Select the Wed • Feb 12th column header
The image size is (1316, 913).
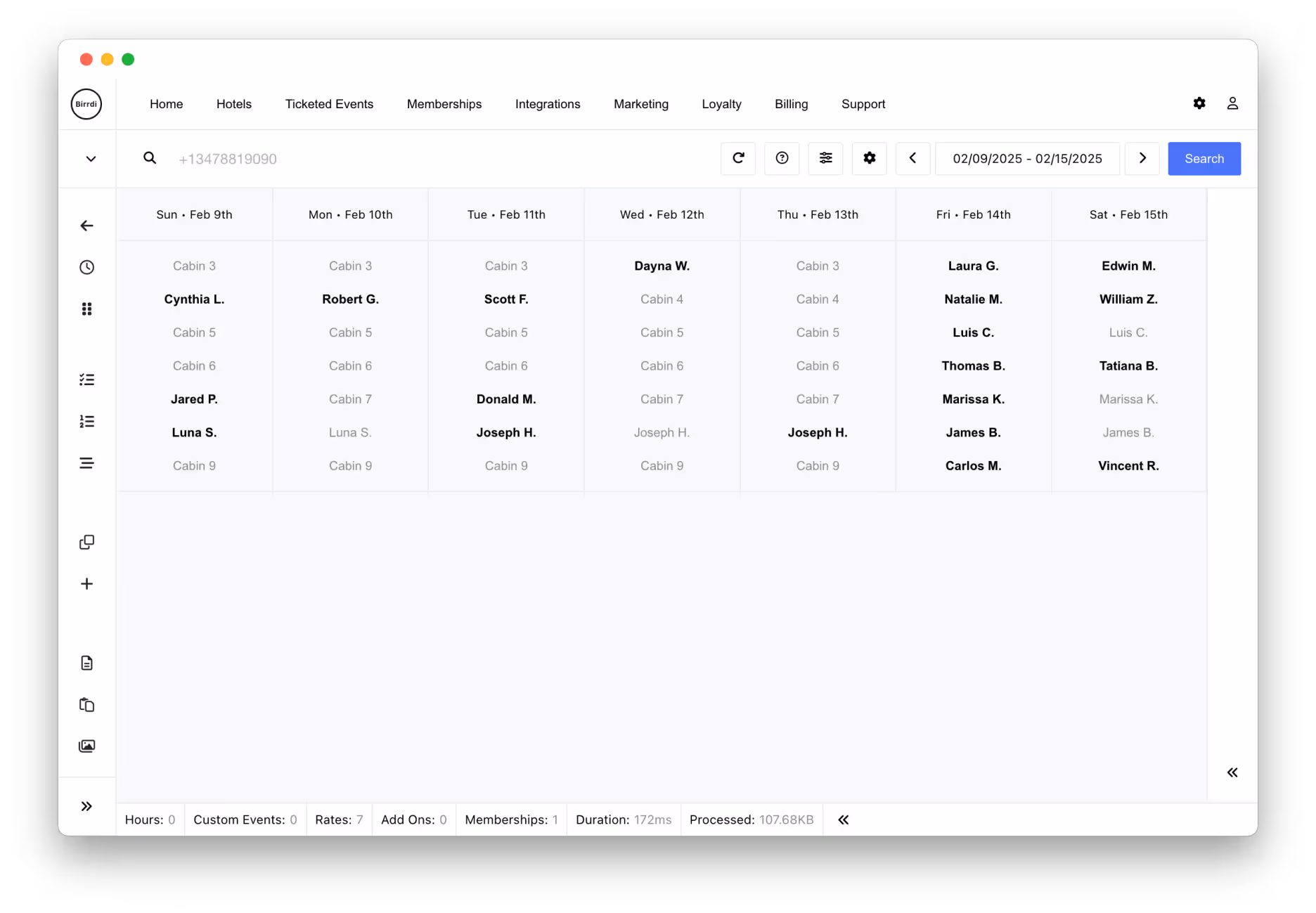662,214
